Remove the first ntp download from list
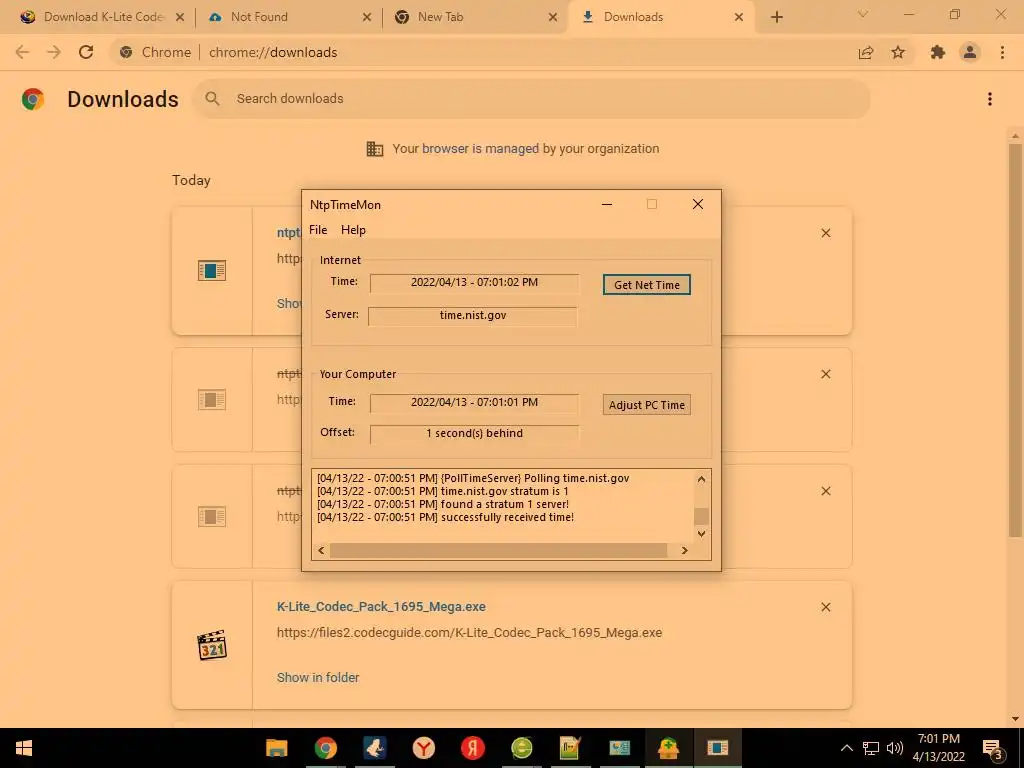Viewport: 1024px width, 768px height. pos(825,233)
